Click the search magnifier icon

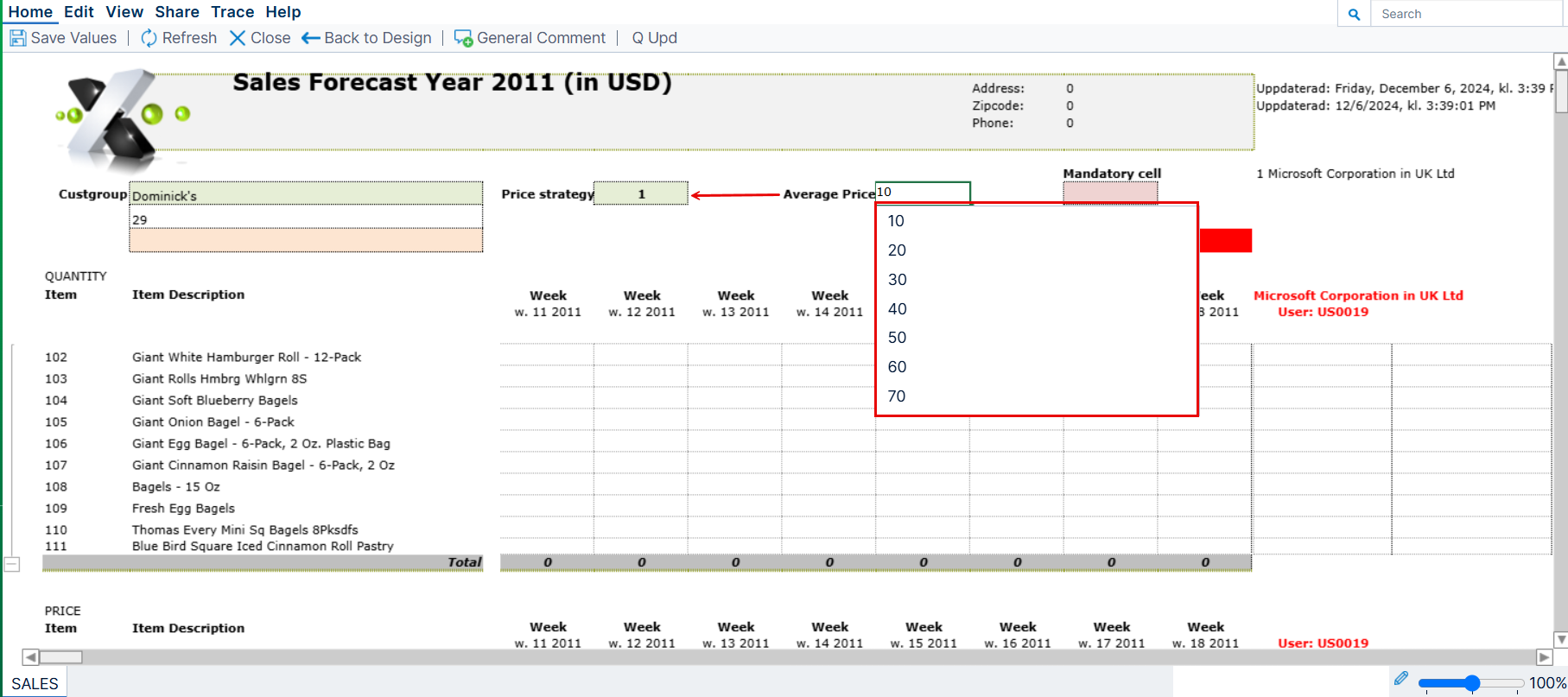tap(1354, 14)
